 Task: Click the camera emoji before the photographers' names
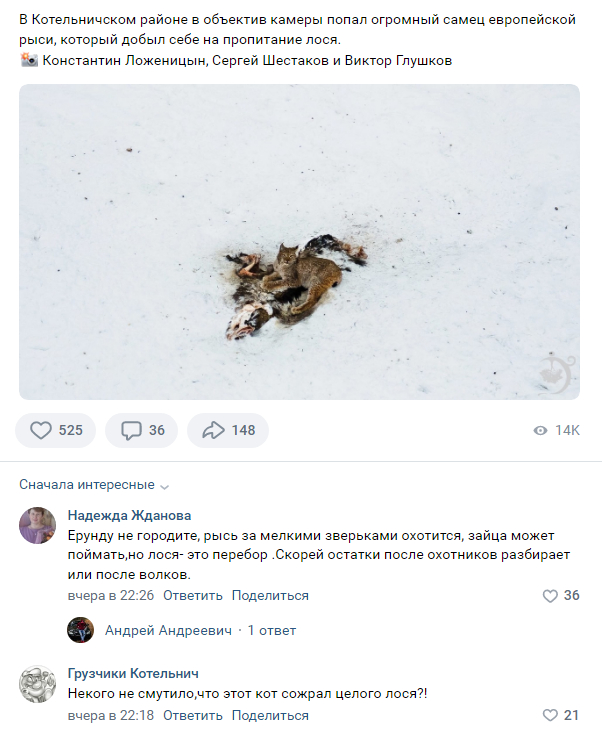[29, 60]
